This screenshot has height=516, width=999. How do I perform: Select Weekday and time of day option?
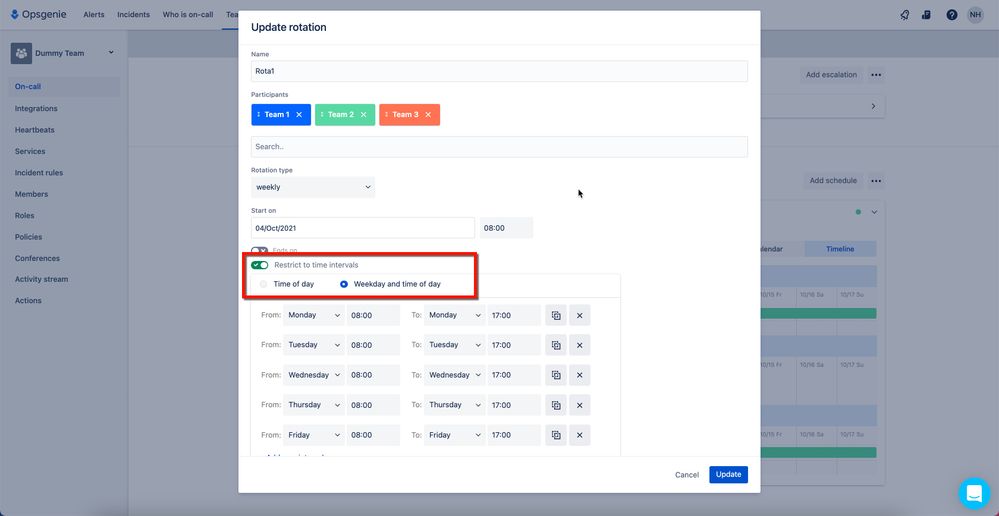click(x=344, y=284)
